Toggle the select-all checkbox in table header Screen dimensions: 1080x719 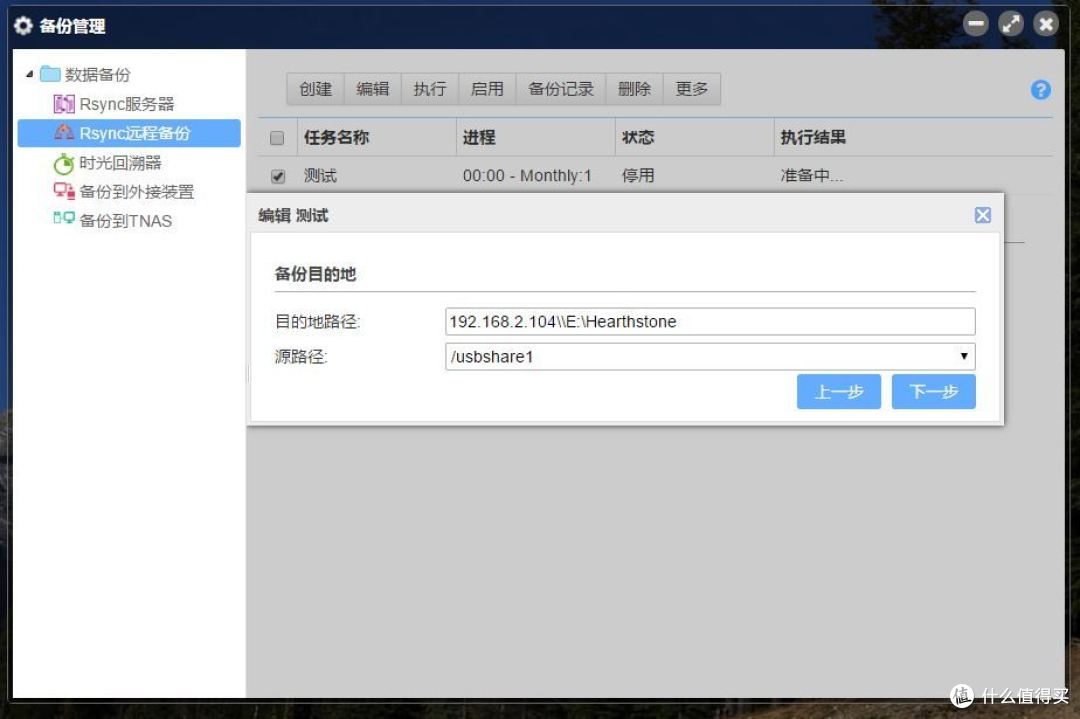point(277,138)
